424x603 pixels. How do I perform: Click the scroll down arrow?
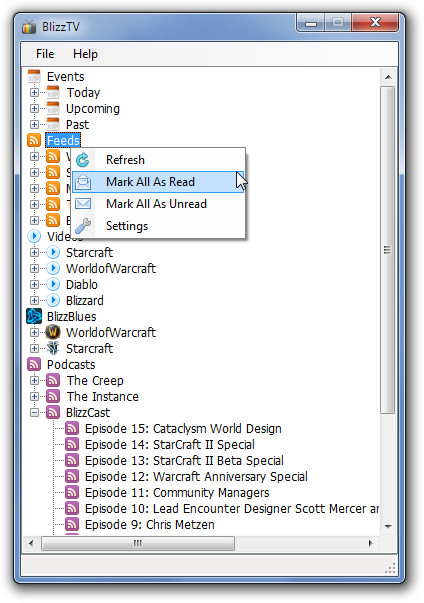click(388, 526)
